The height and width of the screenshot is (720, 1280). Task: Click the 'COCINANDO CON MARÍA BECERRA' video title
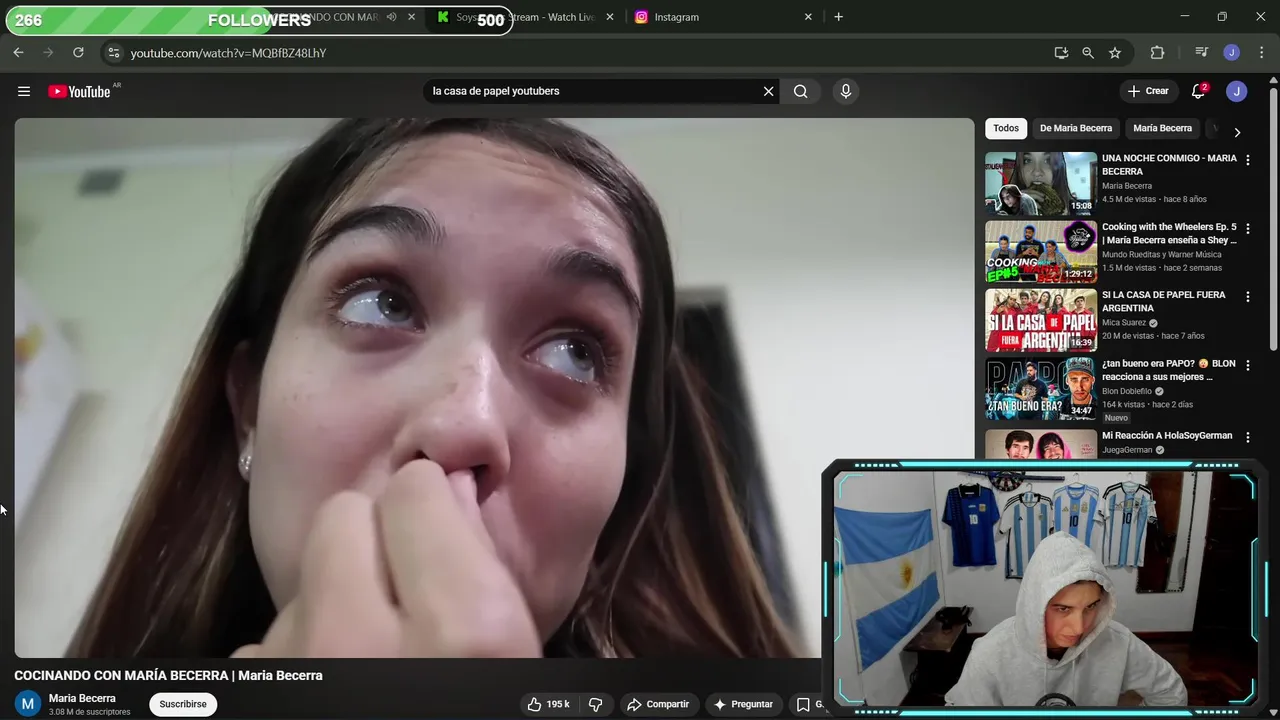tap(168, 676)
